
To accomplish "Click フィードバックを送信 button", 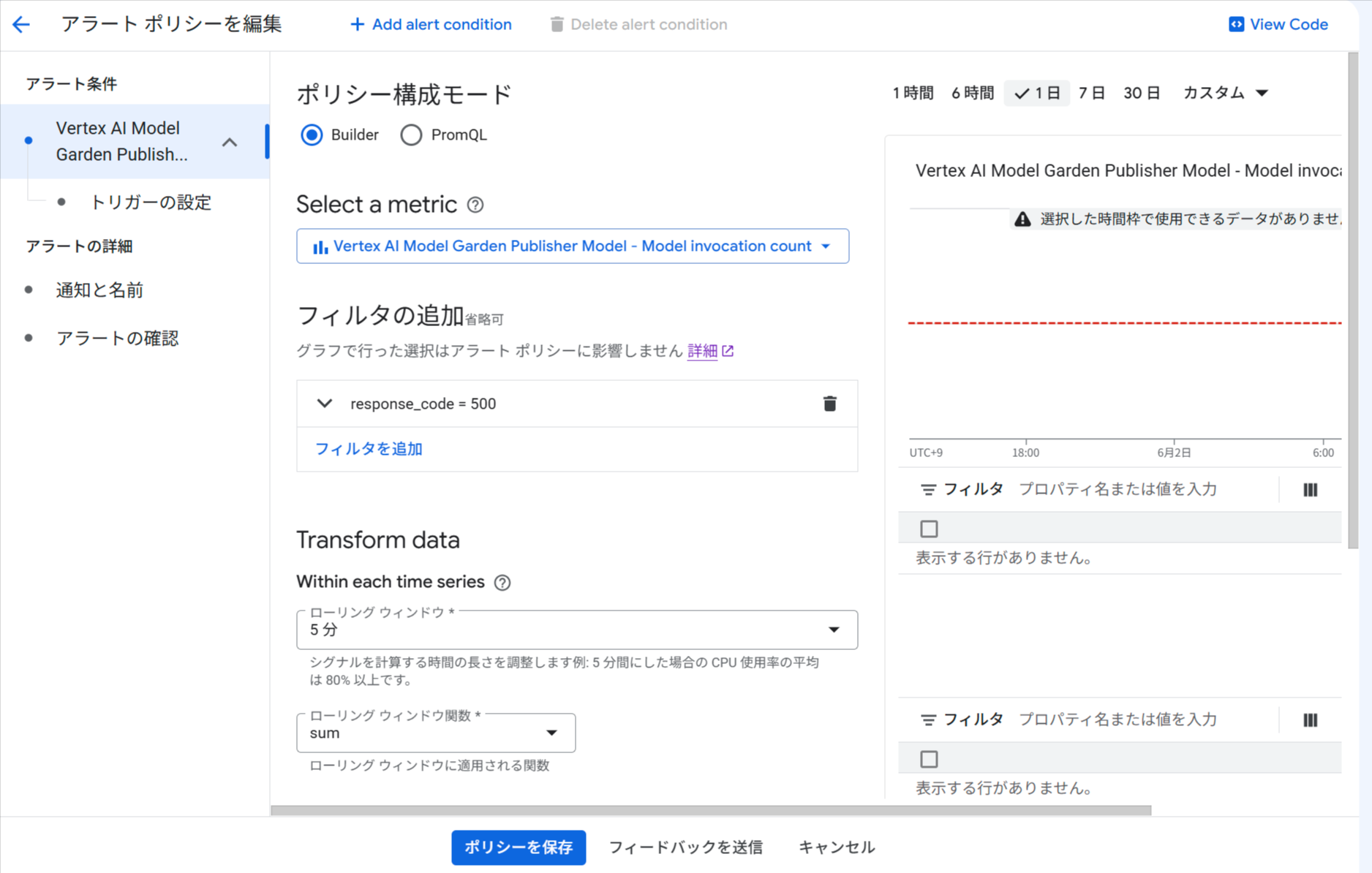I will pos(686,847).
